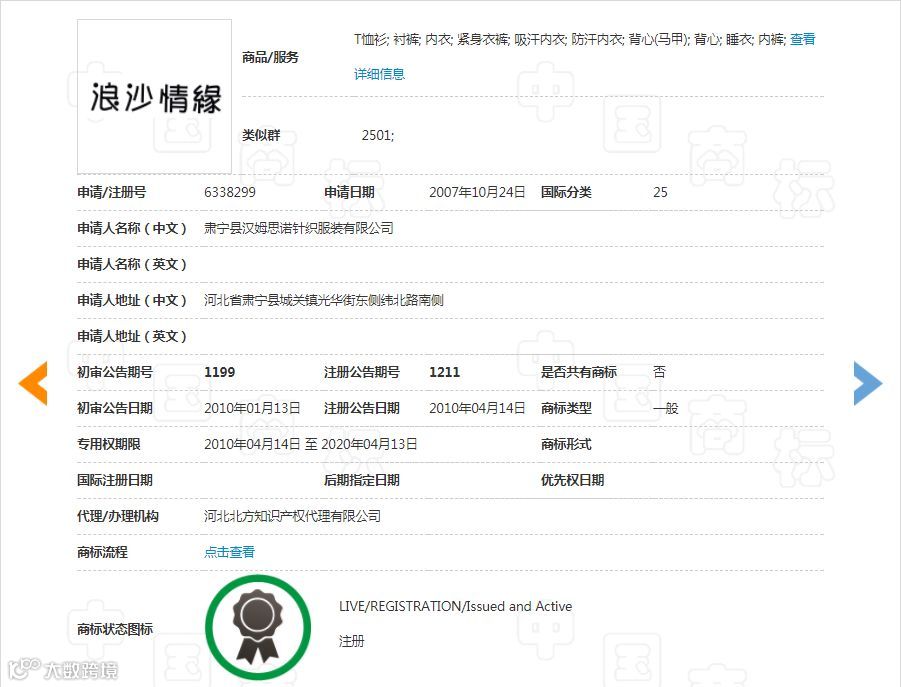Click the 申请人名称（英文）label
Viewport: 901px width, 687px height.
tap(132, 264)
